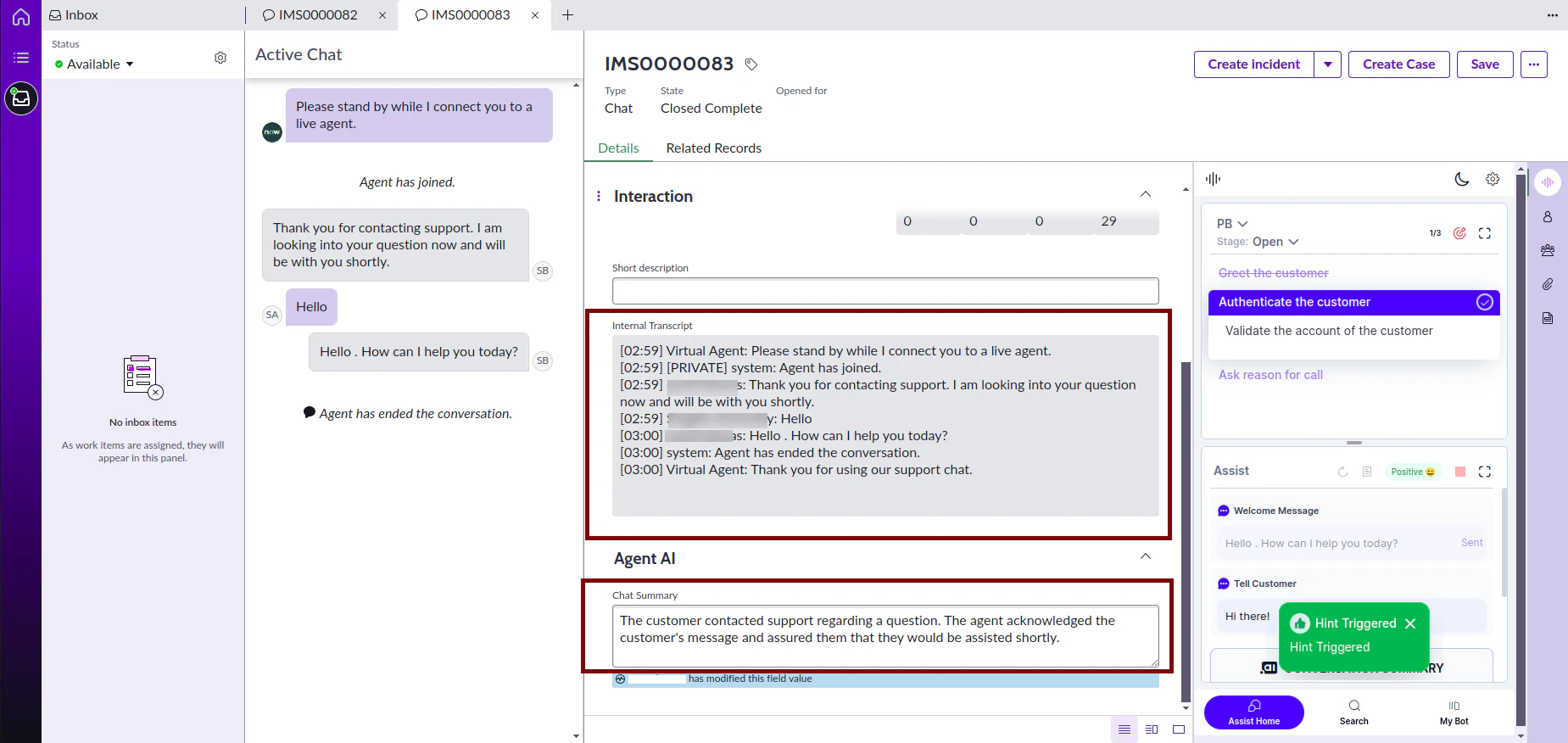Viewport: 1568px width, 743px height.
Task: Click the thumbs-up icon in the Hint Triggered toast
Action: (x=1300, y=623)
